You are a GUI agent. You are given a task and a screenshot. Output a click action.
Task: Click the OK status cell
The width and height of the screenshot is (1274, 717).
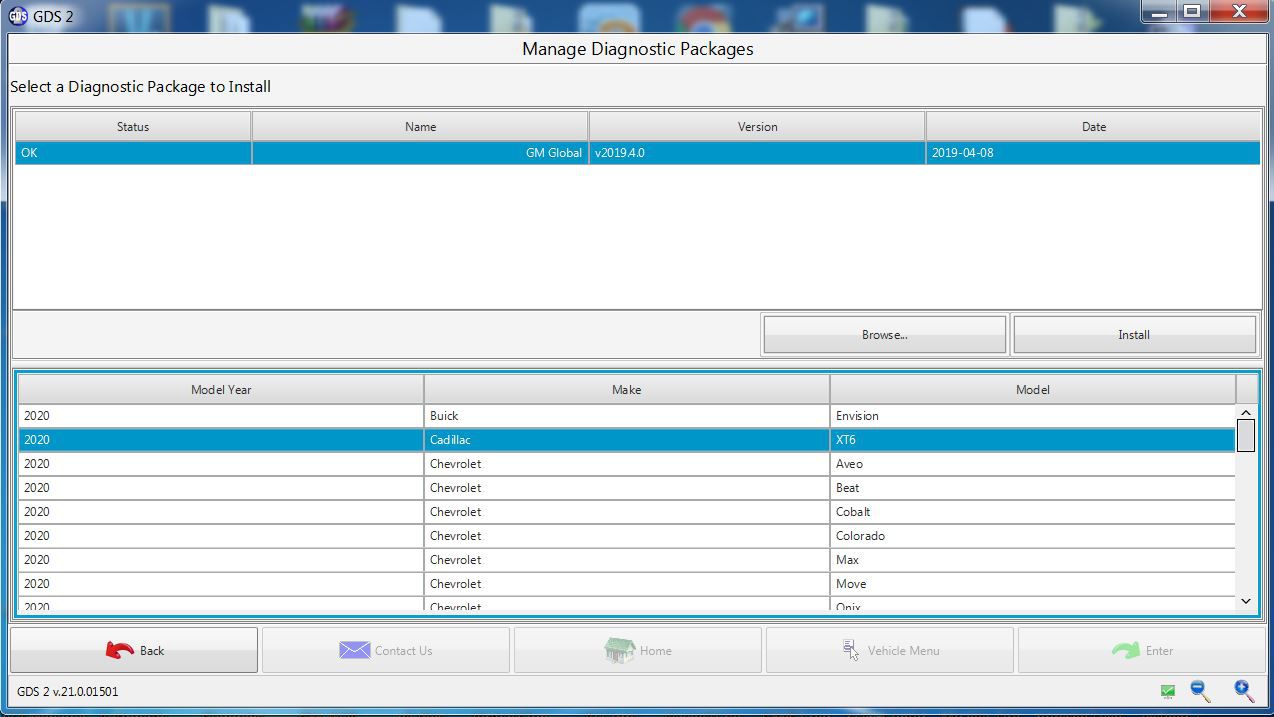(x=133, y=153)
